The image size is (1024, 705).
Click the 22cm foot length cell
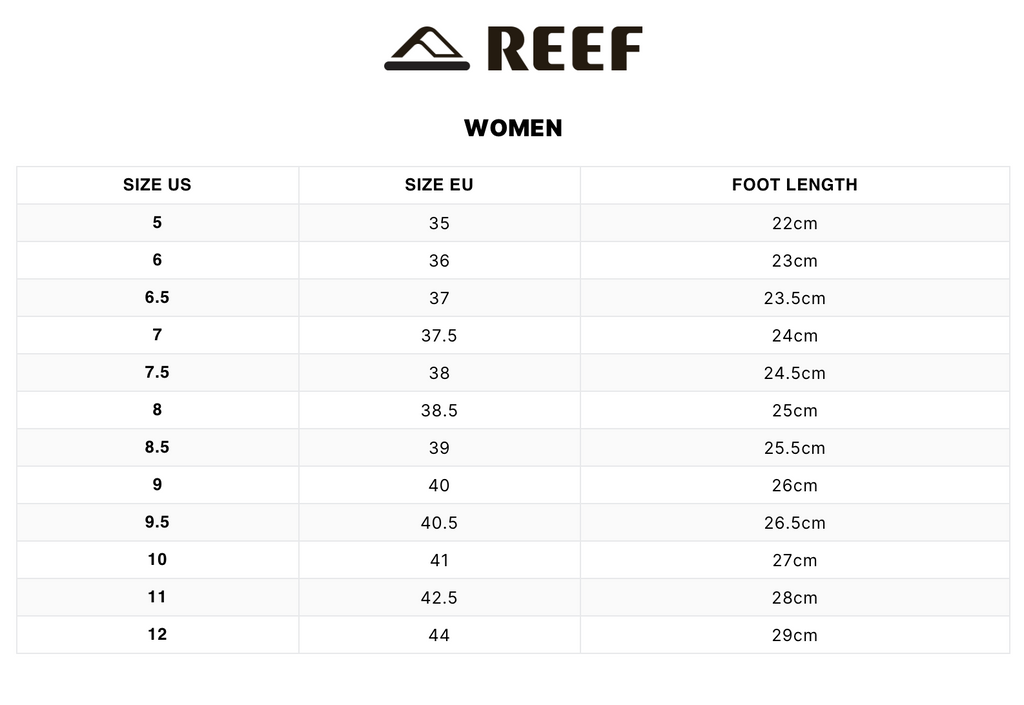(794, 223)
